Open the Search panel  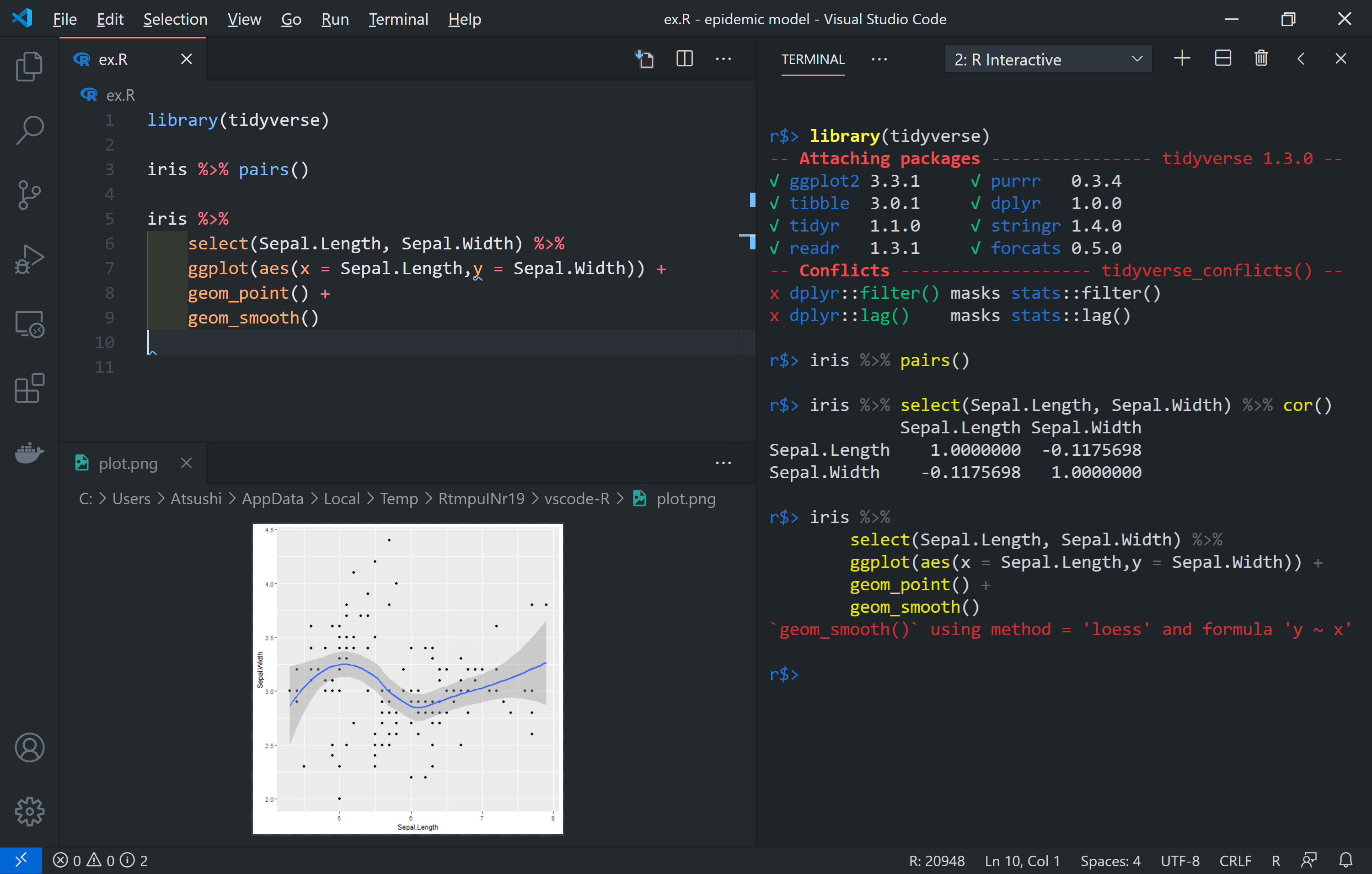point(29,129)
